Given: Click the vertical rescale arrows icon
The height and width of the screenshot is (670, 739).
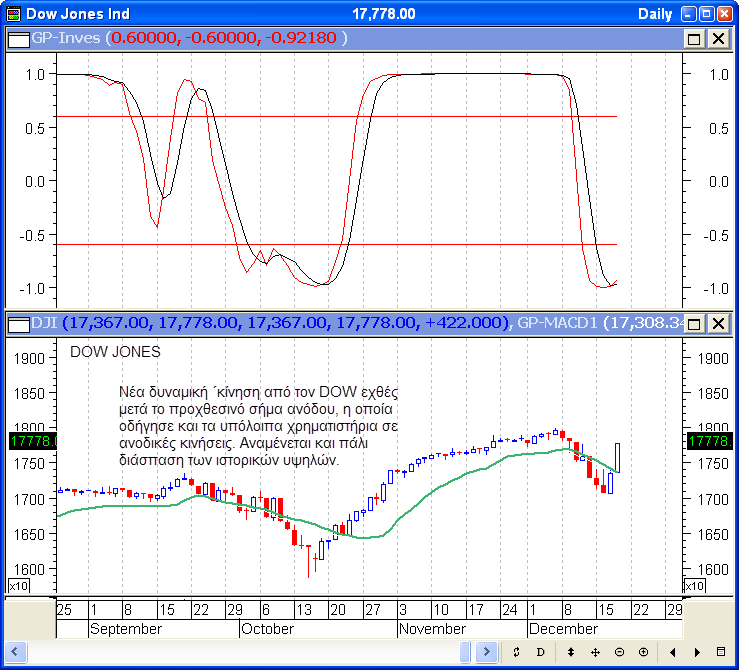Looking at the screenshot, I should point(571,652).
